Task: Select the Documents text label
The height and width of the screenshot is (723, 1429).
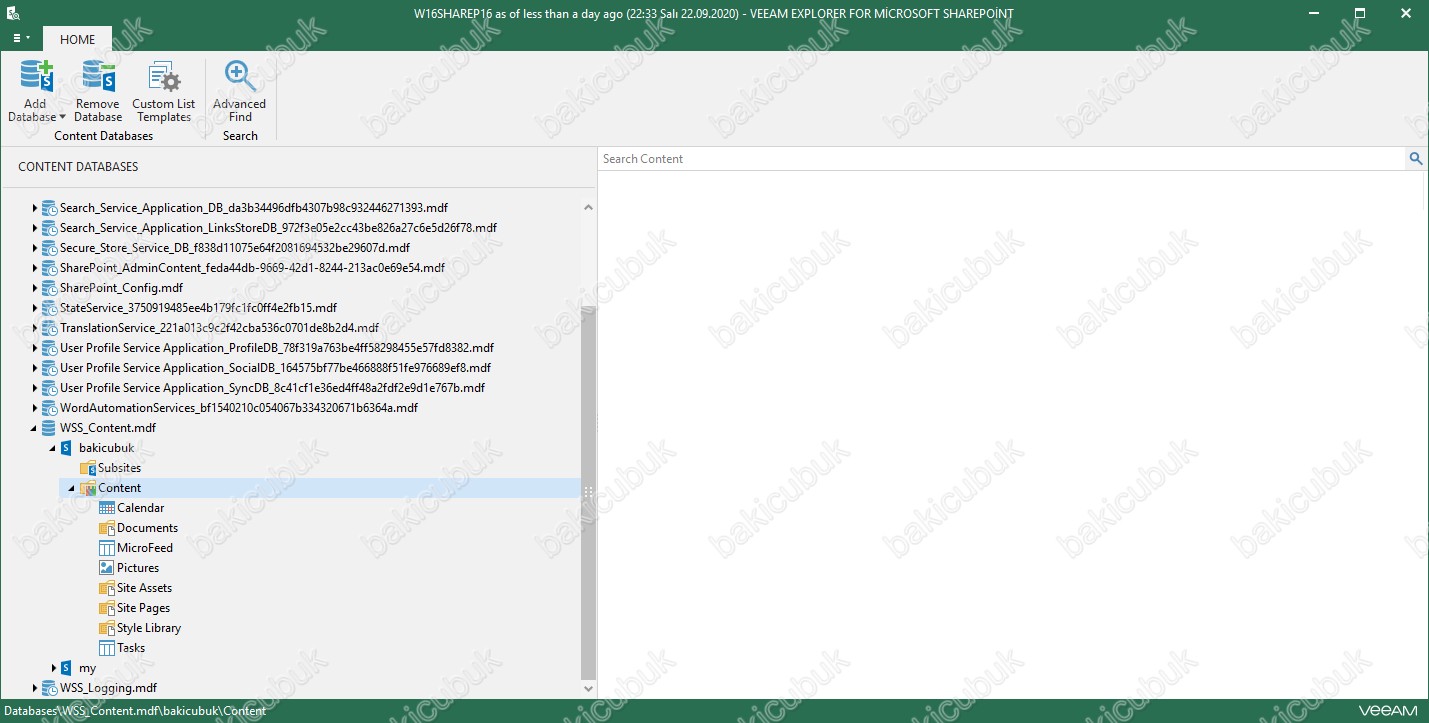Action: point(148,528)
